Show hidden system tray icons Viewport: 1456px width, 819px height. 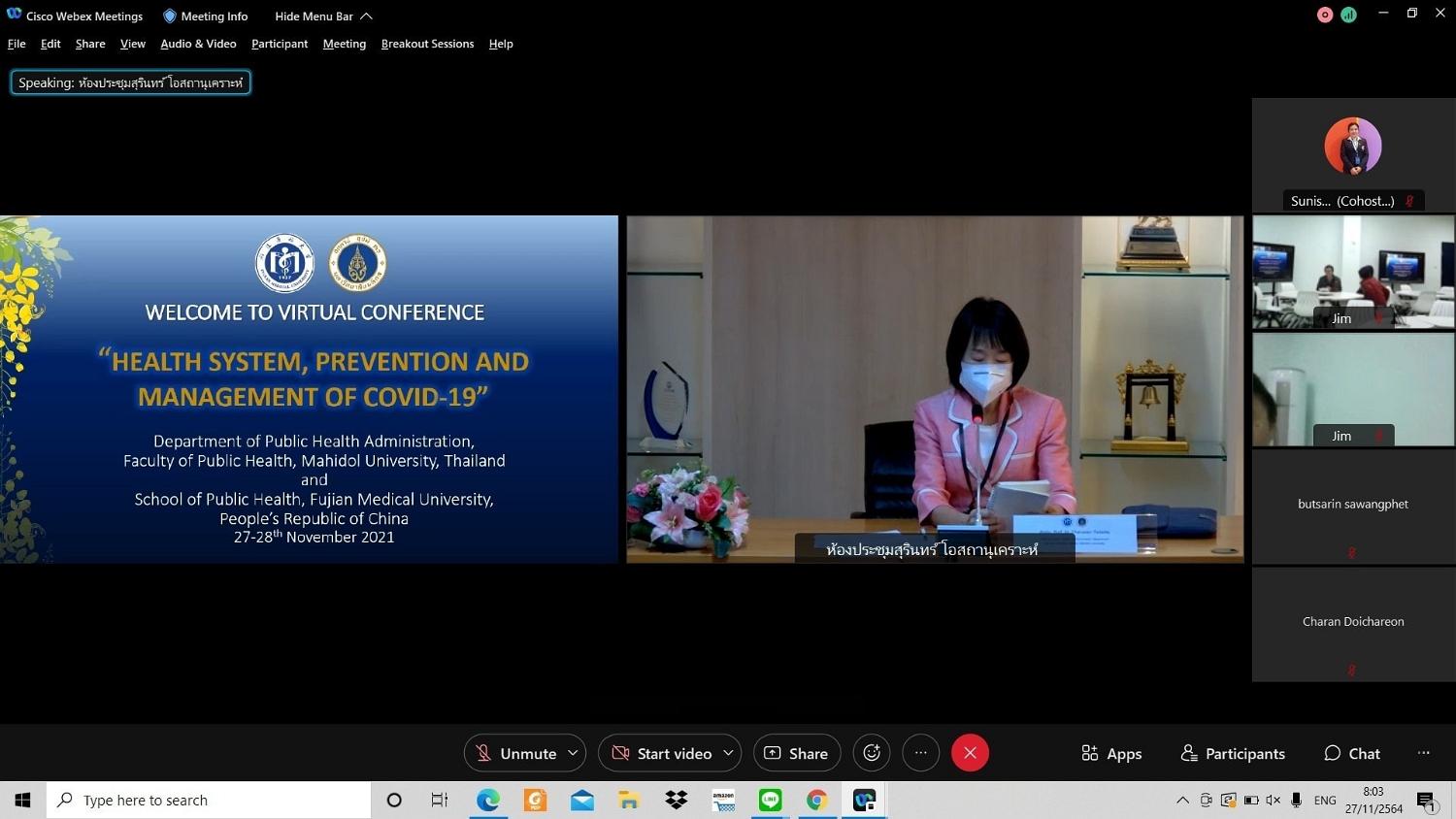click(x=1182, y=801)
